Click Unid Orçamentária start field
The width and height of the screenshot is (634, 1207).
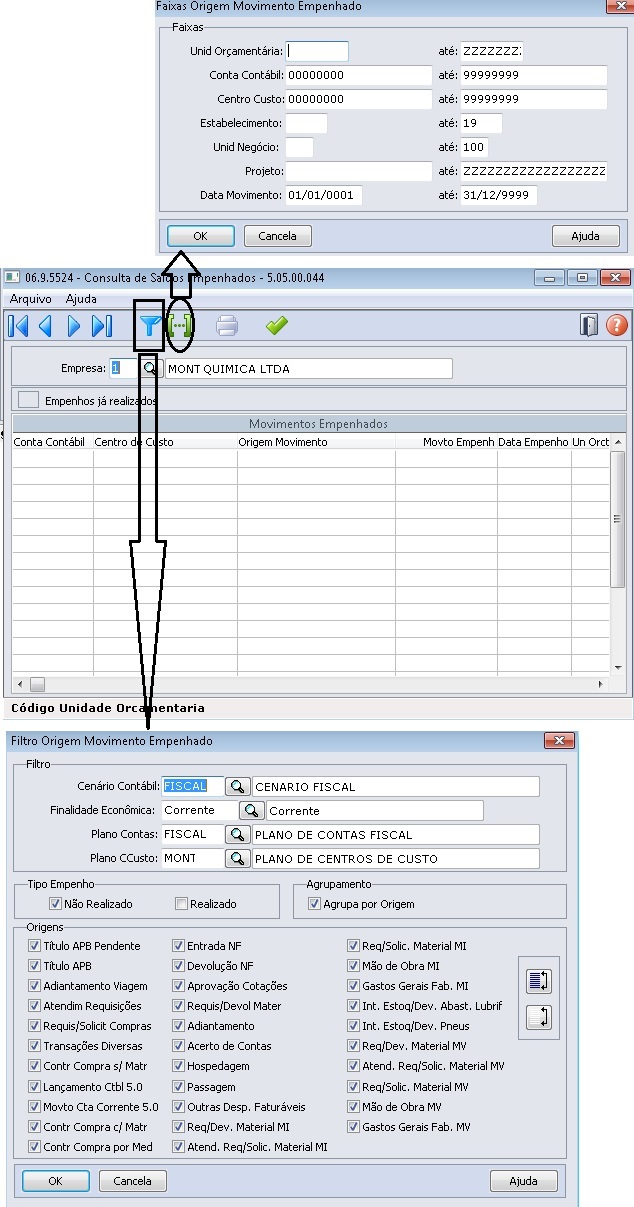click(317, 51)
